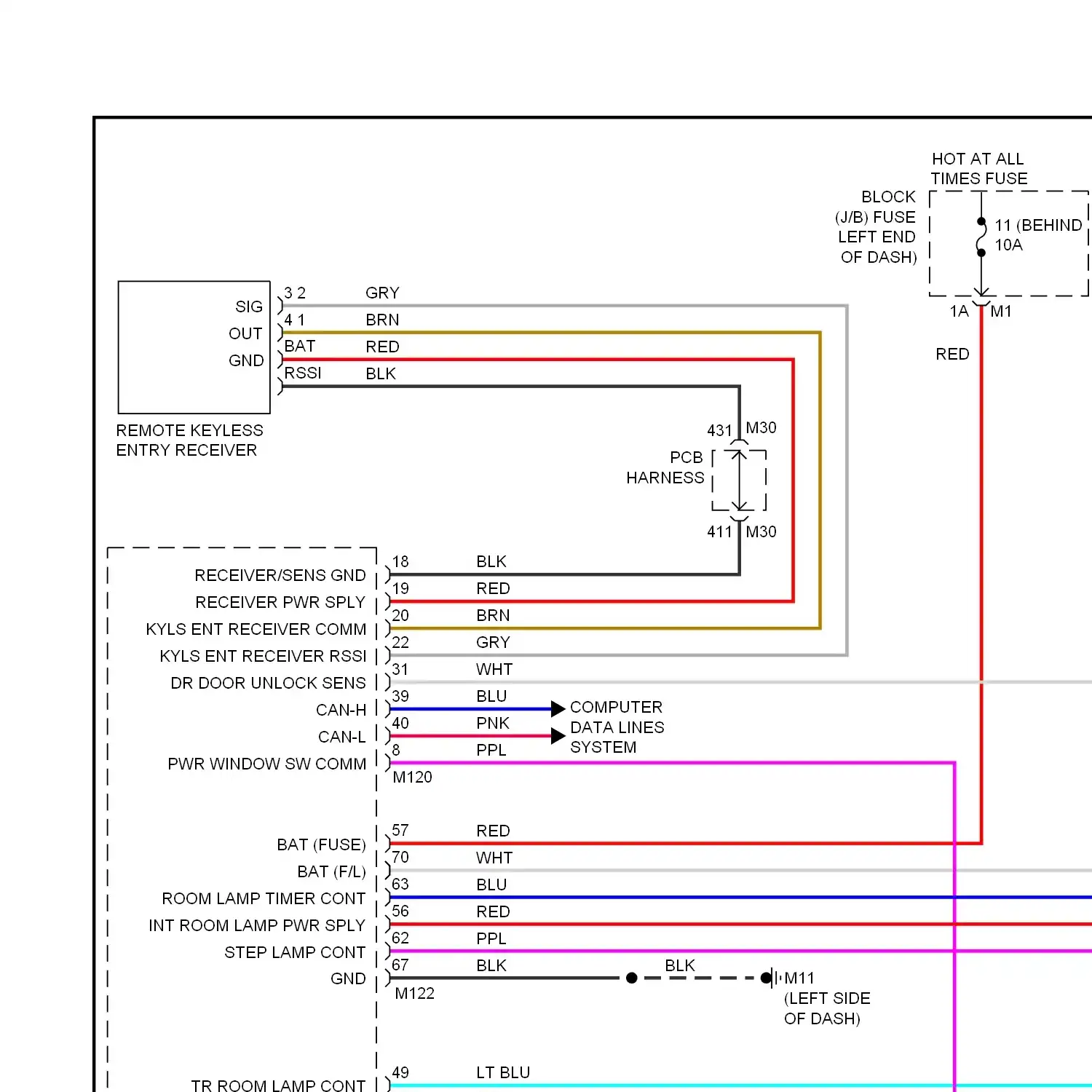Click the (LEFT SIDE OF DASH) text
The width and height of the screenshot is (1092, 1092).
[x=827, y=1008]
